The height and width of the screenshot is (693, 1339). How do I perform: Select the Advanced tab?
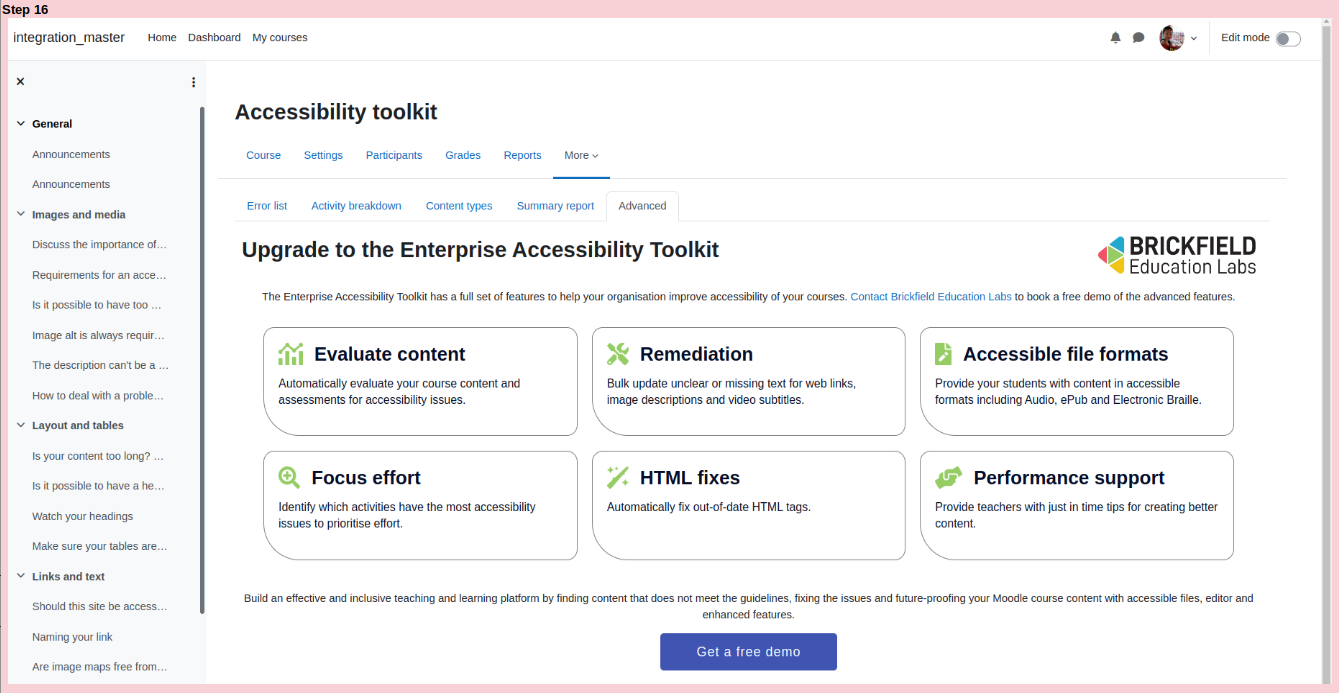point(642,206)
